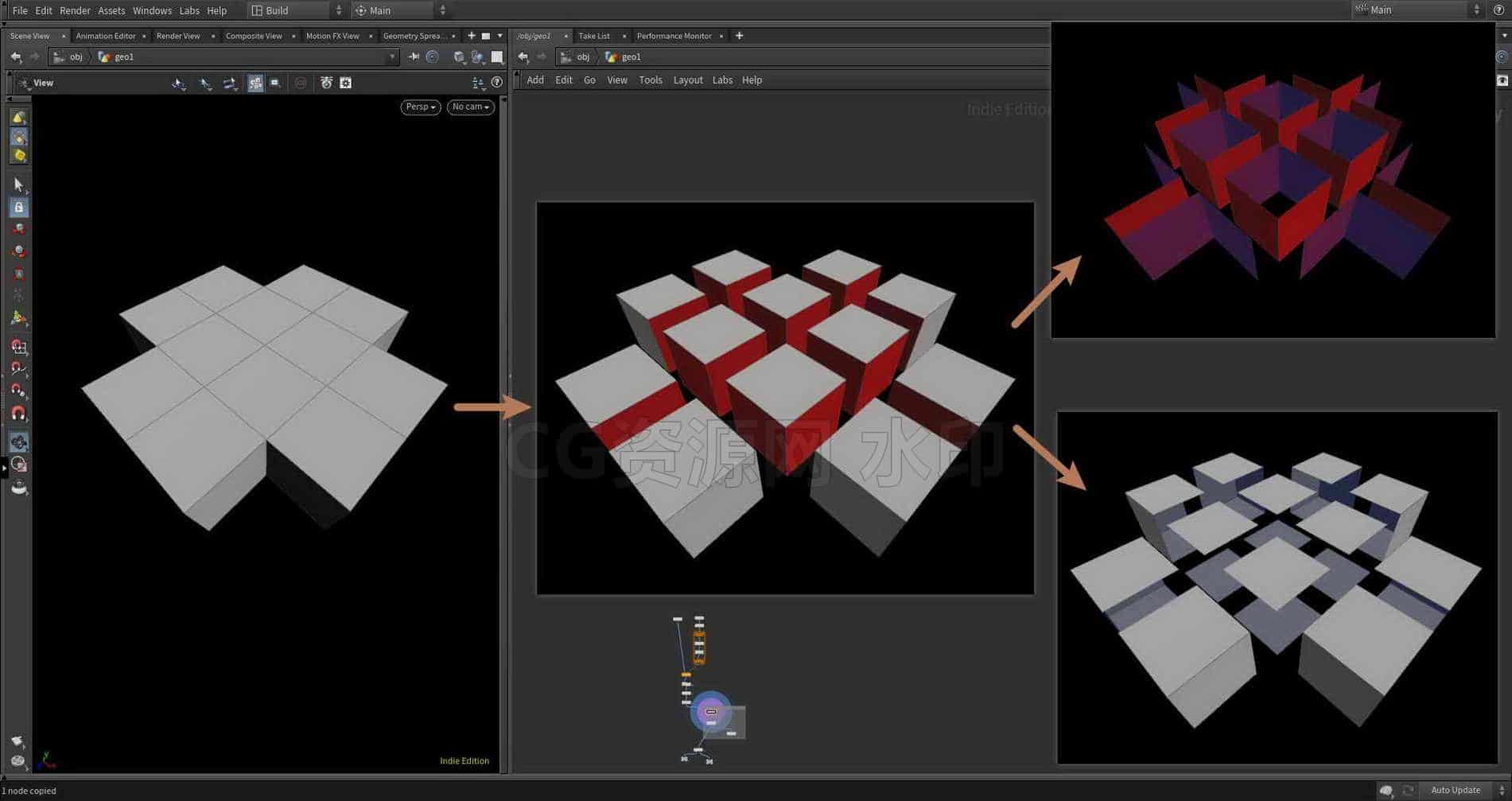
Task: Switch to the Performance Monitor tab
Action: pos(674,36)
